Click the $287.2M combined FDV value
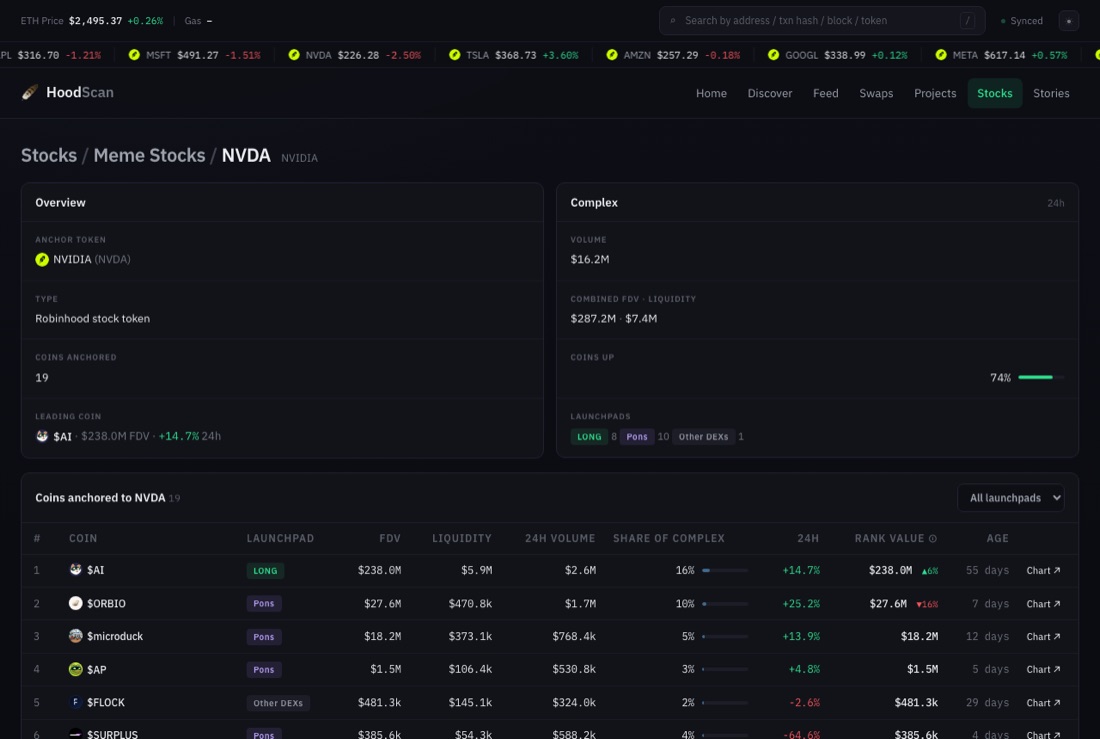1100x739 pixels. tap(593, 318)
